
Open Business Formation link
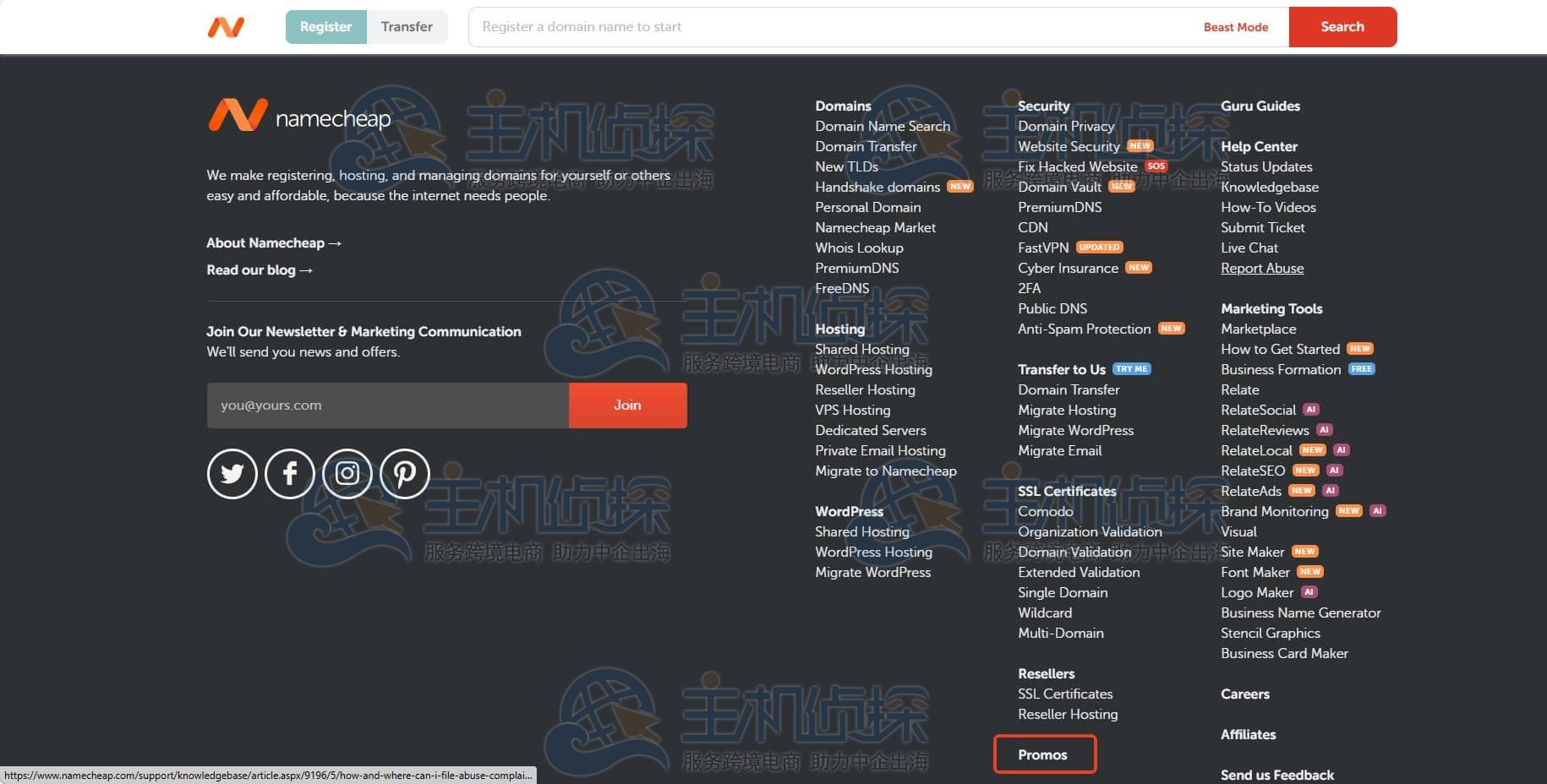tap(1281, 370)
